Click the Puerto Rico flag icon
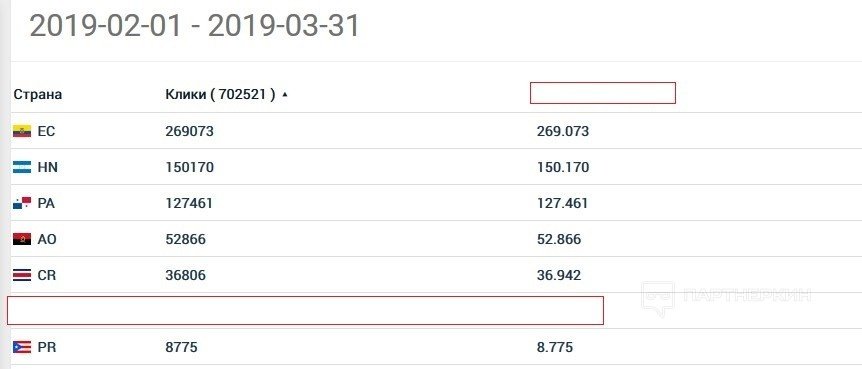This screenshot has width=862, height=369. pyautogui.click(x=22, y=348)
